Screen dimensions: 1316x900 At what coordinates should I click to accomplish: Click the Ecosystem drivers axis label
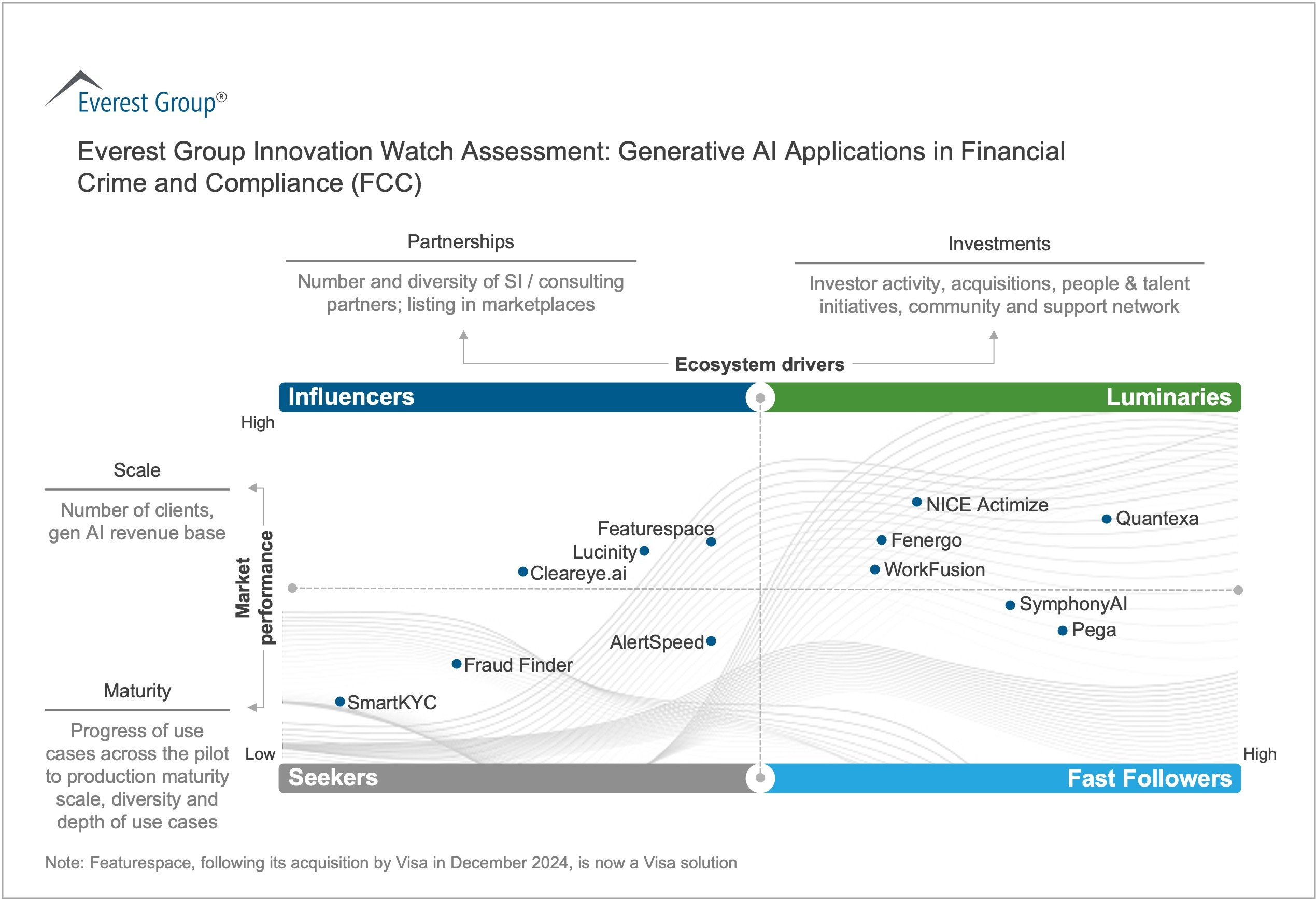tap(759, 365)
